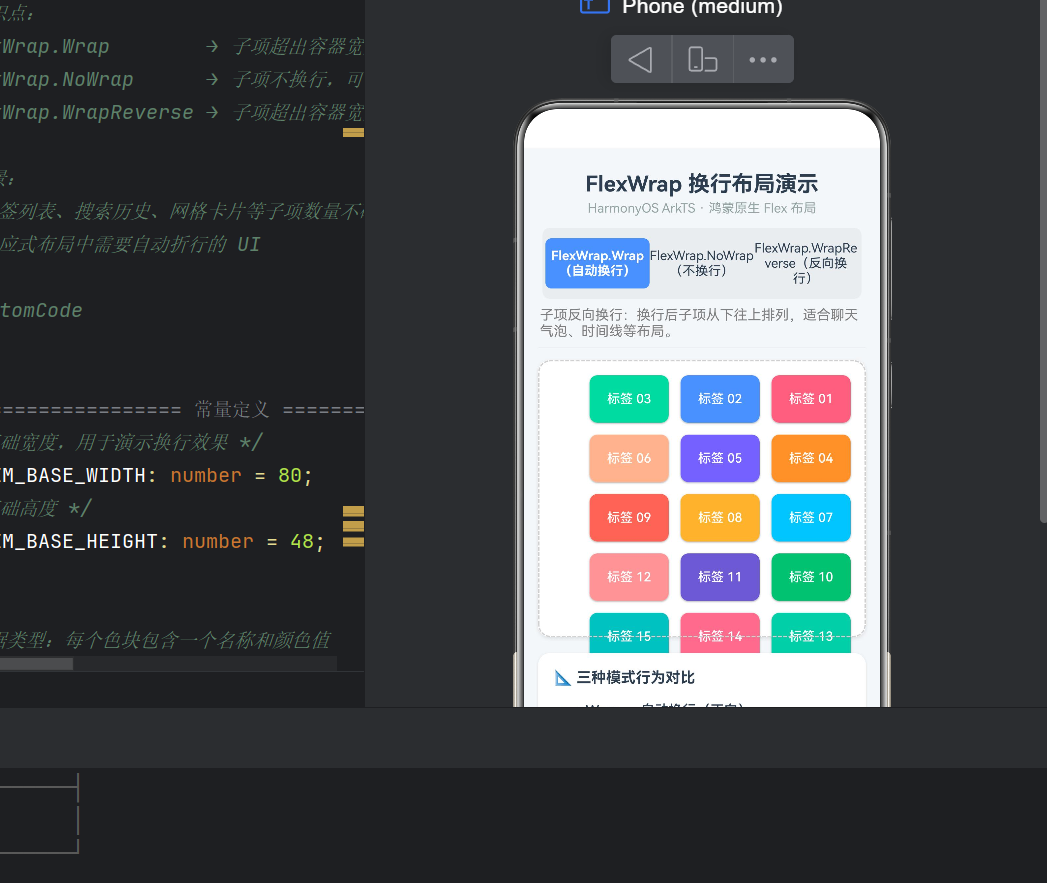Tap the pink 标签 14 tile
Screen dimensions: 1047x883
click(x=720, y=633)
